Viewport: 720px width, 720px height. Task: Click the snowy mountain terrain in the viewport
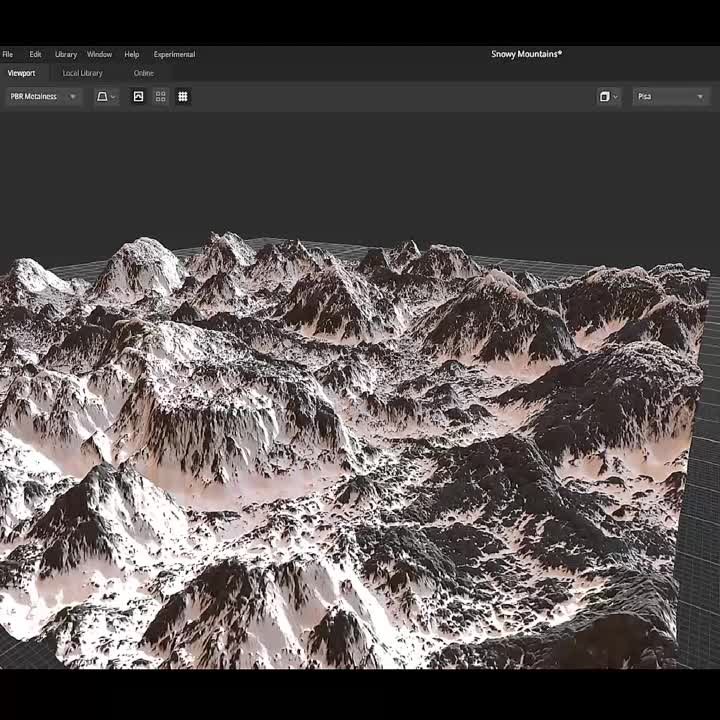point(340,452)
